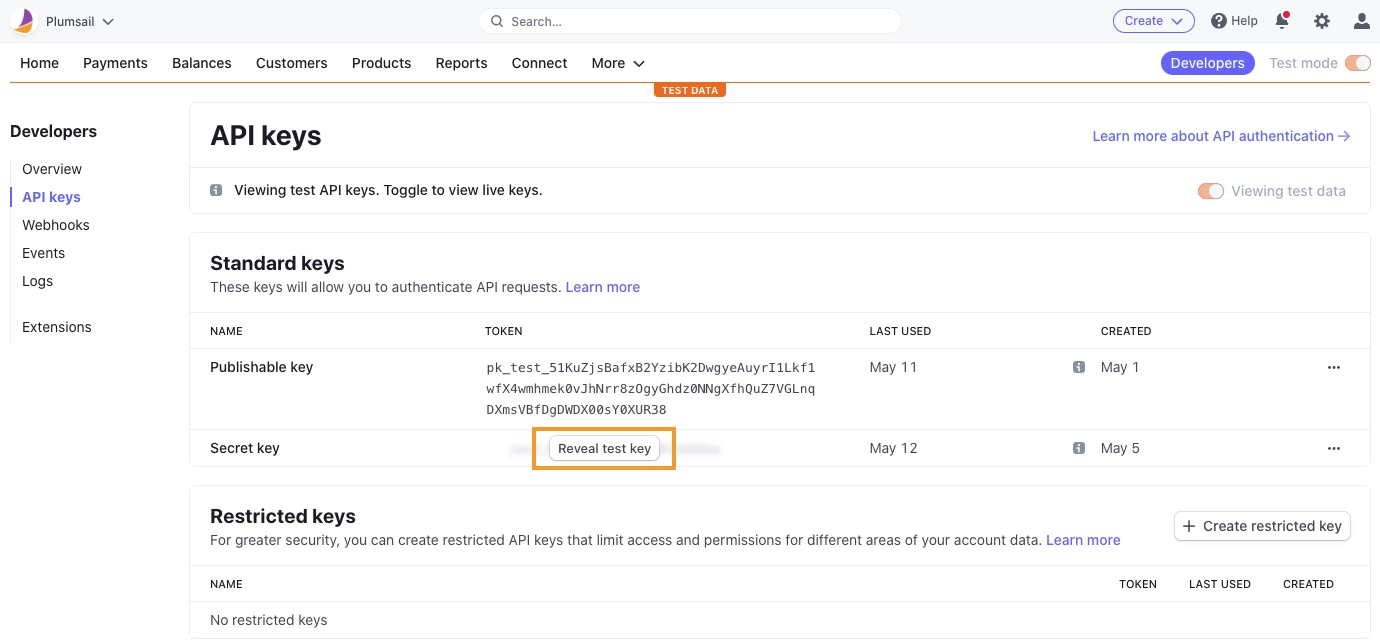Open options menu for Secret key
This screenshot has width=1380, height=643.
(x=1333, y=448)
